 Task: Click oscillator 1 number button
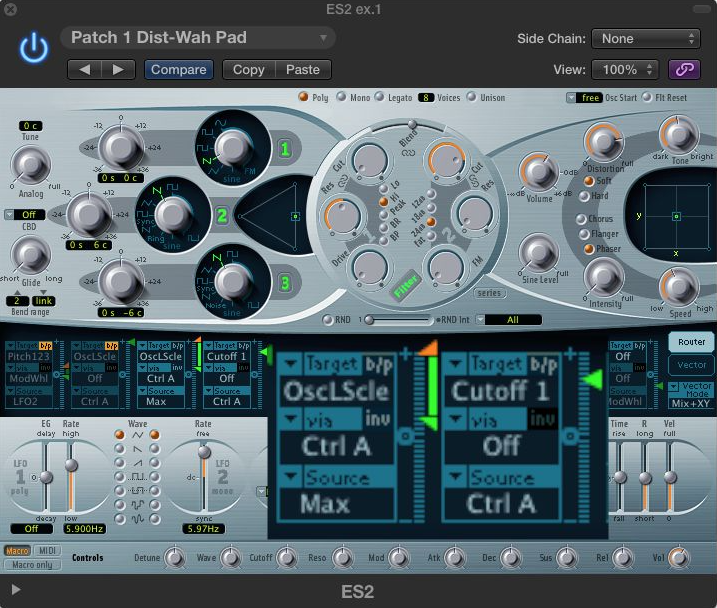[x=285, y=149]
